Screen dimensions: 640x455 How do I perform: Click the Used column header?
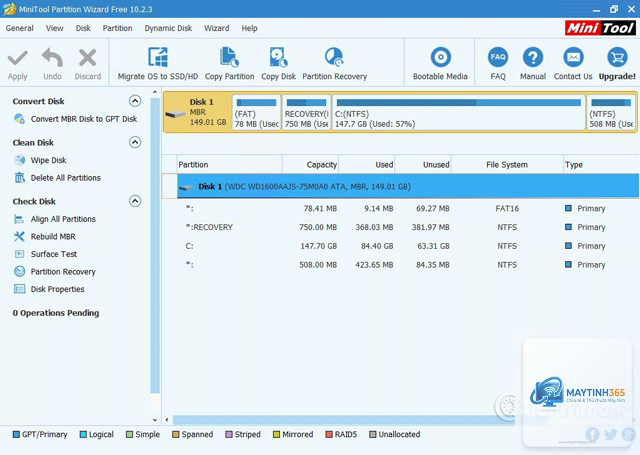click(367, 164)
